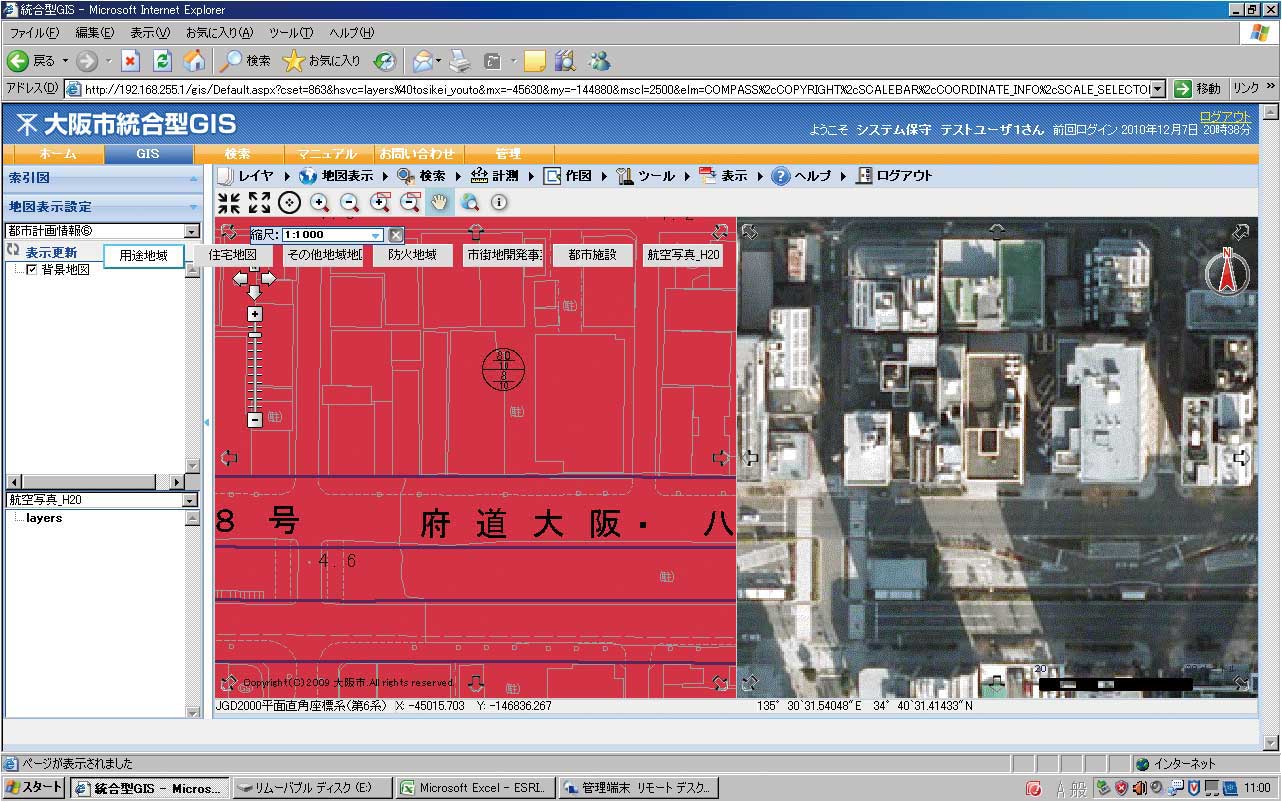Select the pan hand tool
The height and width of the screenshot is (802, 1282).
[x=439, y=203]
